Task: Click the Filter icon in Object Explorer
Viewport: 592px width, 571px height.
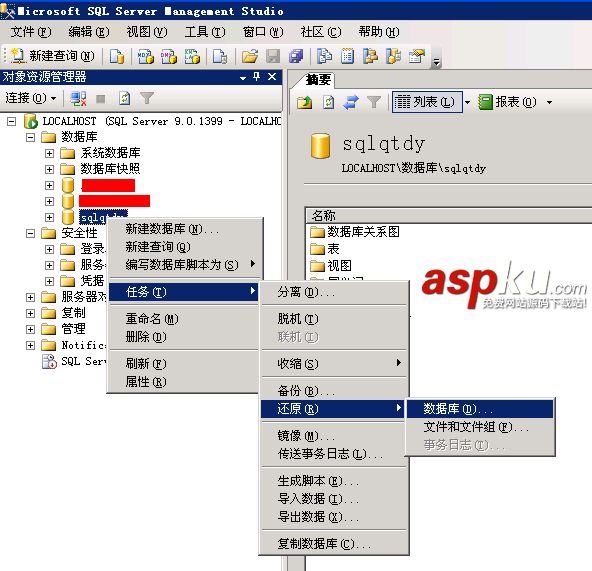Action: (147, 99)
